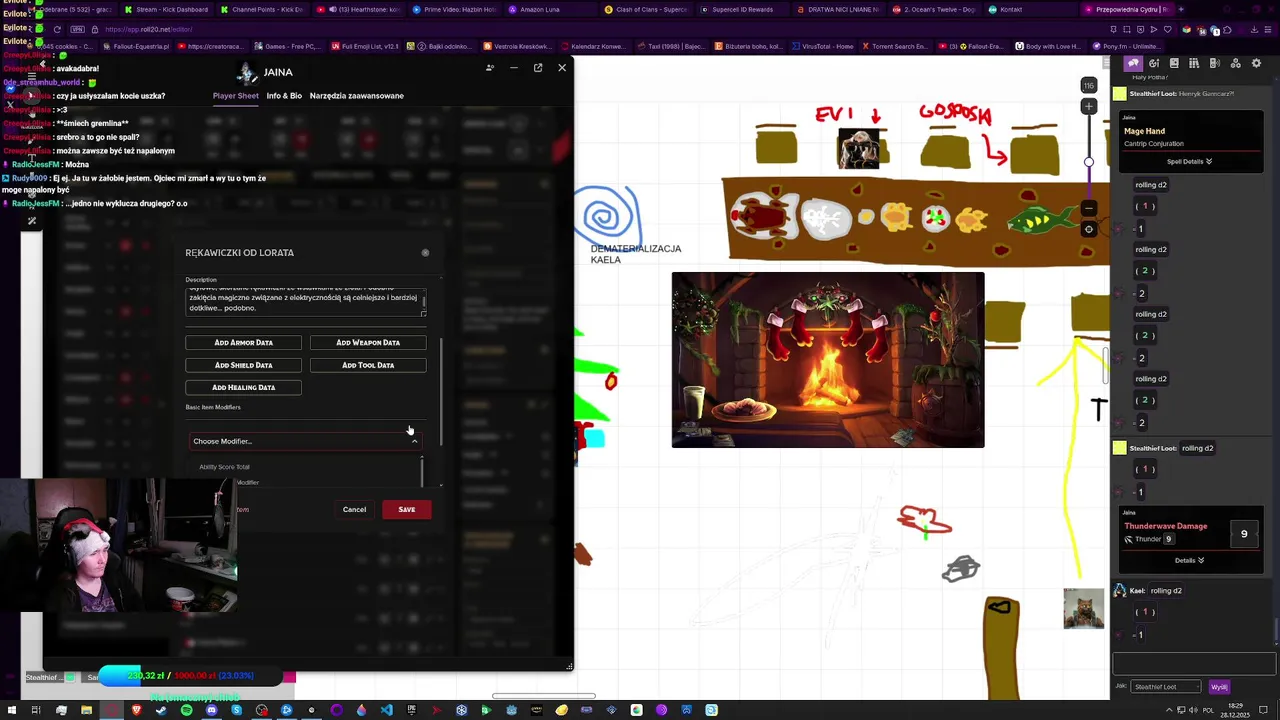Image resolution: width=1280 pixels, height=720 pixels.
Task: Save the Rękawiczki od Lorata item
Action: [x=407, y=510]
